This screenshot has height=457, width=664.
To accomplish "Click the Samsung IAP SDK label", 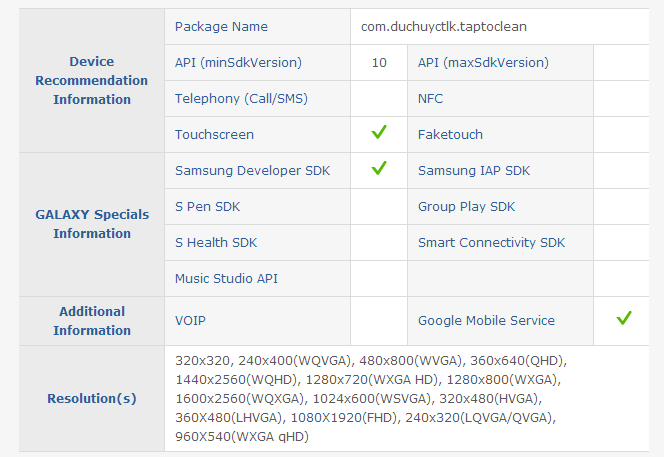I will click(x=474, y=170).
